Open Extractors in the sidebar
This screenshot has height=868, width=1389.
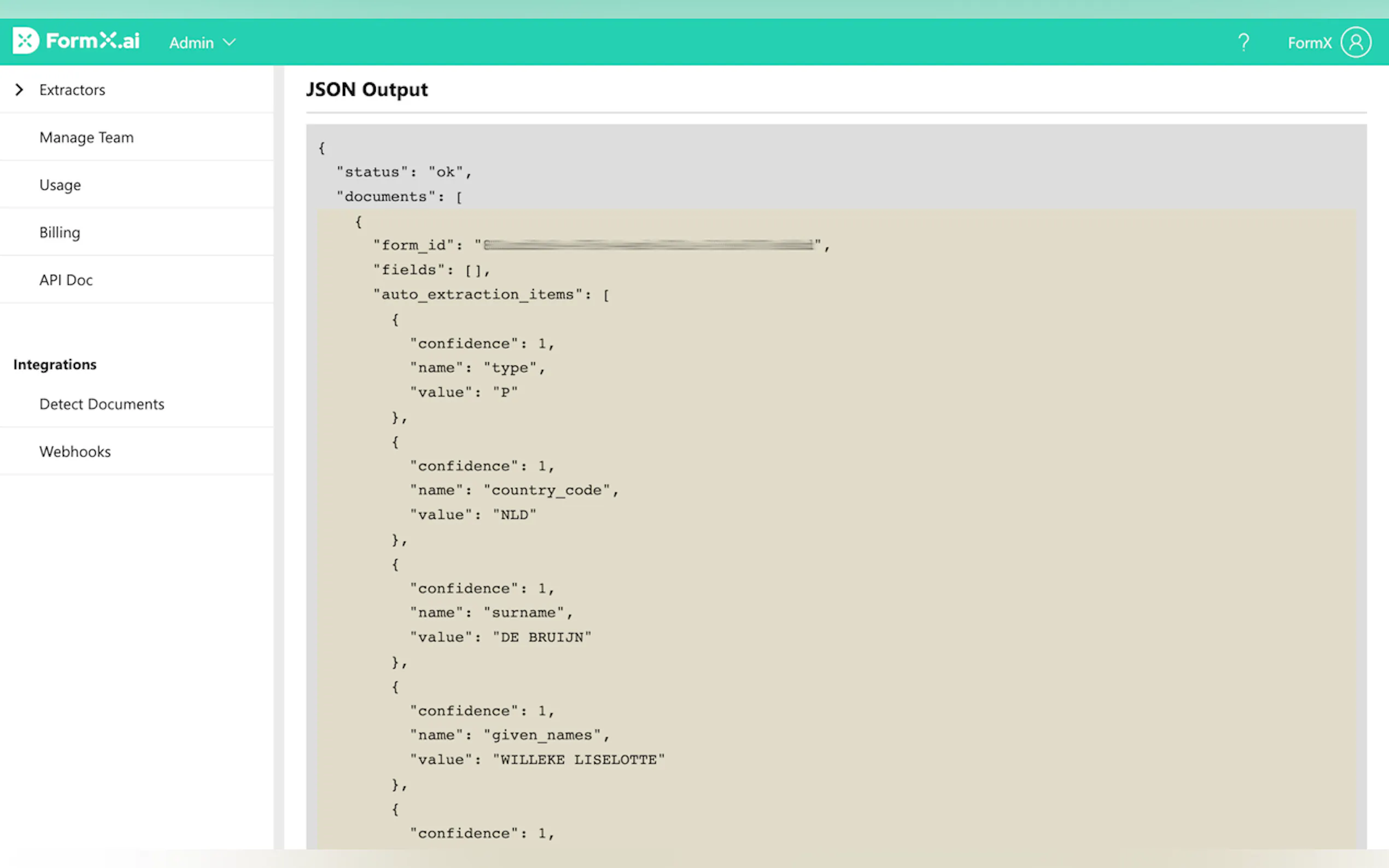click(72, 90)
